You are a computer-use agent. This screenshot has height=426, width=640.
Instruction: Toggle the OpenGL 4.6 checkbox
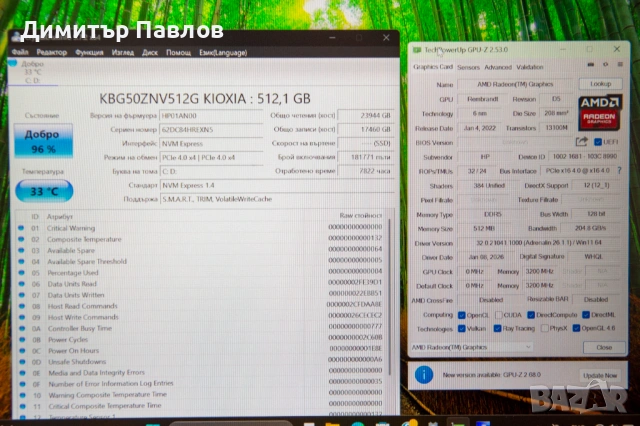tap(576, 328)
